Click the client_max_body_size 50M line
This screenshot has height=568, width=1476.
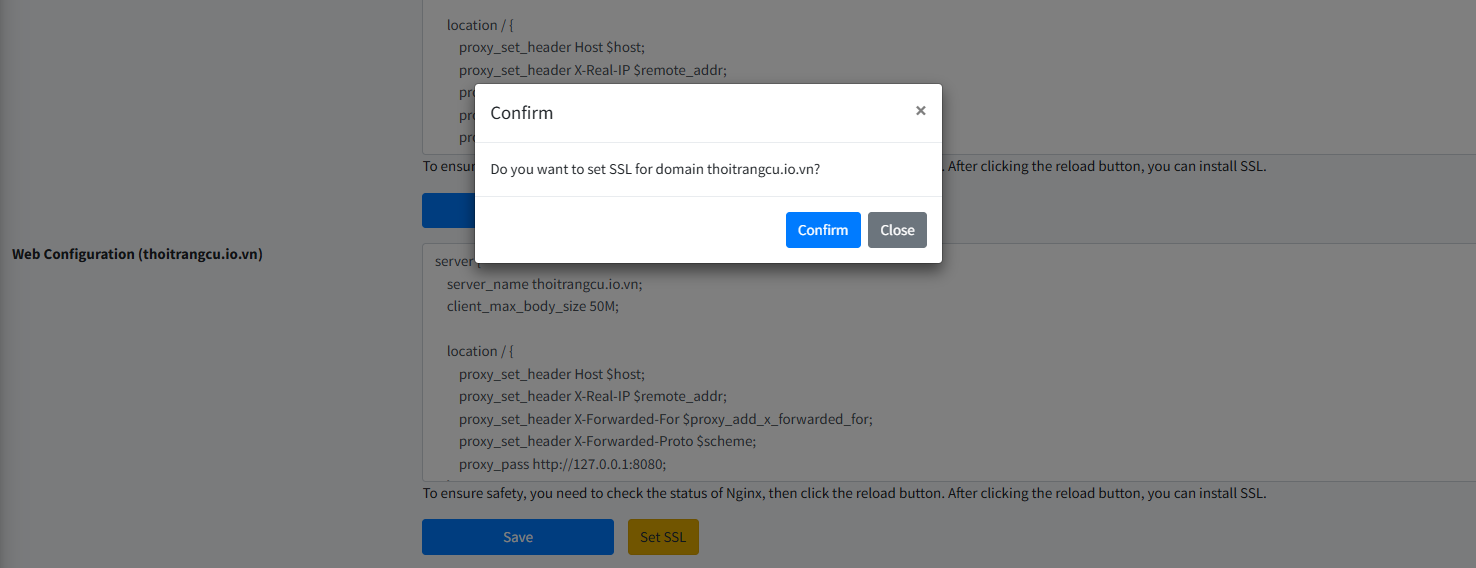(x=533, y=306)
